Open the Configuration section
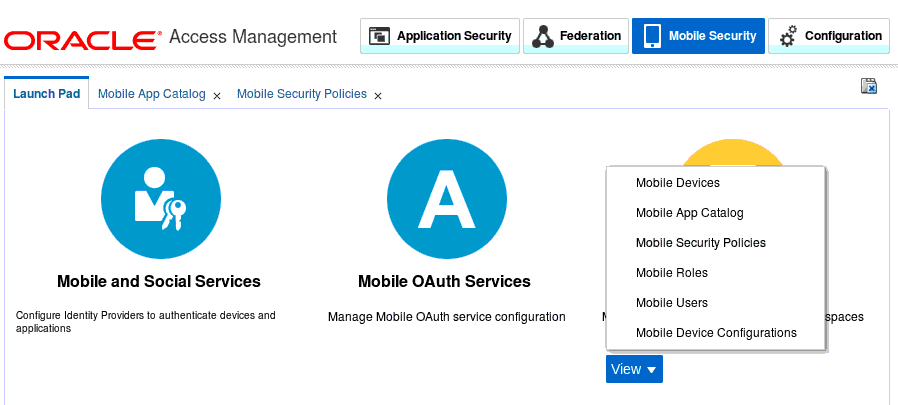The height and width of the screenshot is (405, 898). (829, 36)
